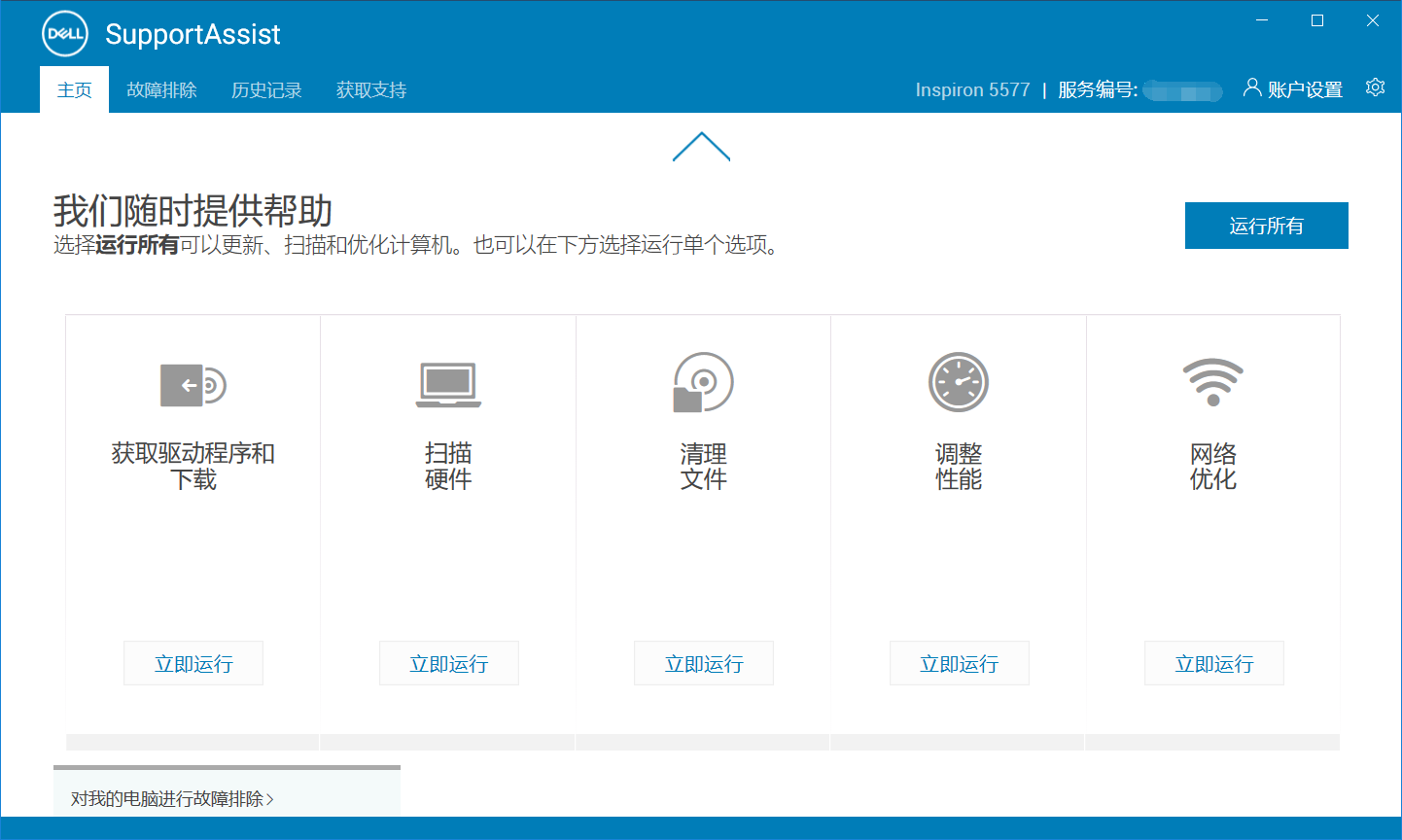Open the 历史记录 tab
The width and height of the screenshot is (1402, 840).
point(266,90)
